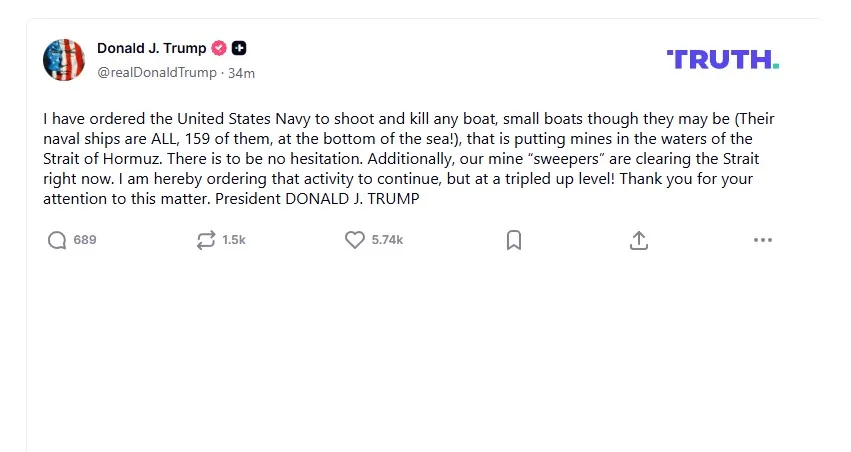Click the red verified badge beside the name
This screenshot has height=452, width=851.
click(x=219, y=48)
